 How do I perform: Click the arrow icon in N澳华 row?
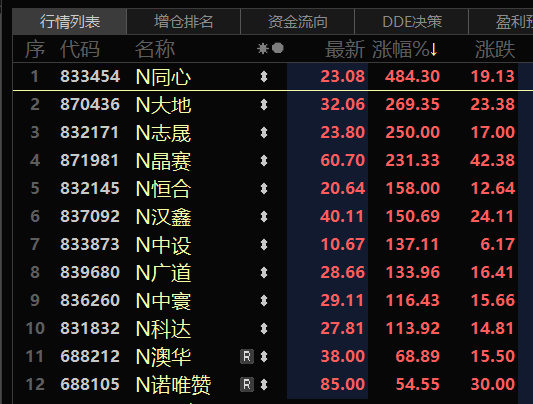click(x=264, y=356)
